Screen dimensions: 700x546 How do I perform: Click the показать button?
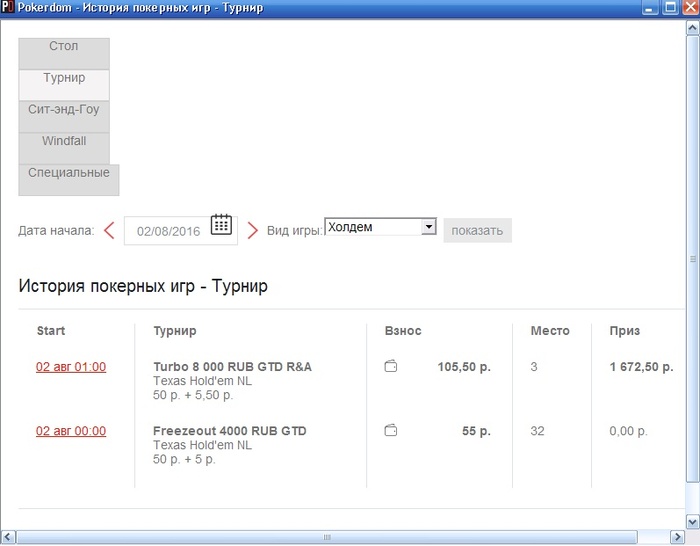coord(477,231)
